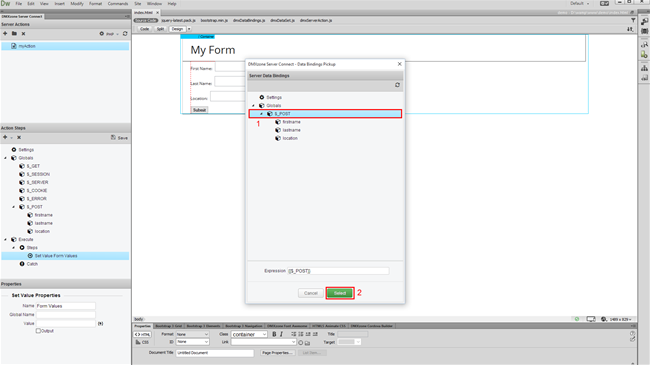Click the Expression input field
Screen dimensions: 650x365
click(x=338, y=271)
